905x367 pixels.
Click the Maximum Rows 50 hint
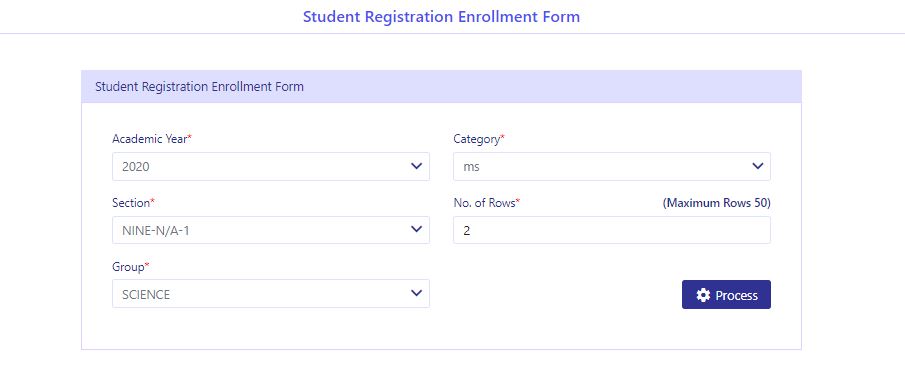point(716,203)
